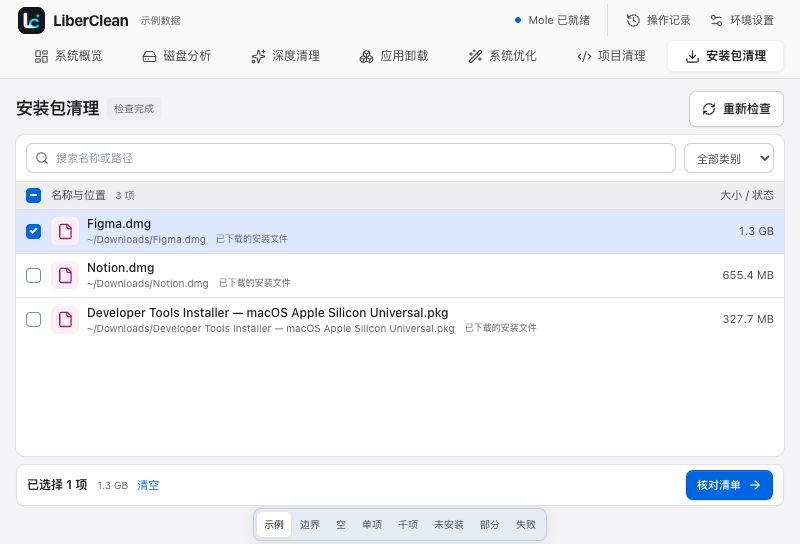Viewport: 800px width, 544px height.
Task: Focus the 搜索名称或路径 search field
Action: [x=351, y=158]
